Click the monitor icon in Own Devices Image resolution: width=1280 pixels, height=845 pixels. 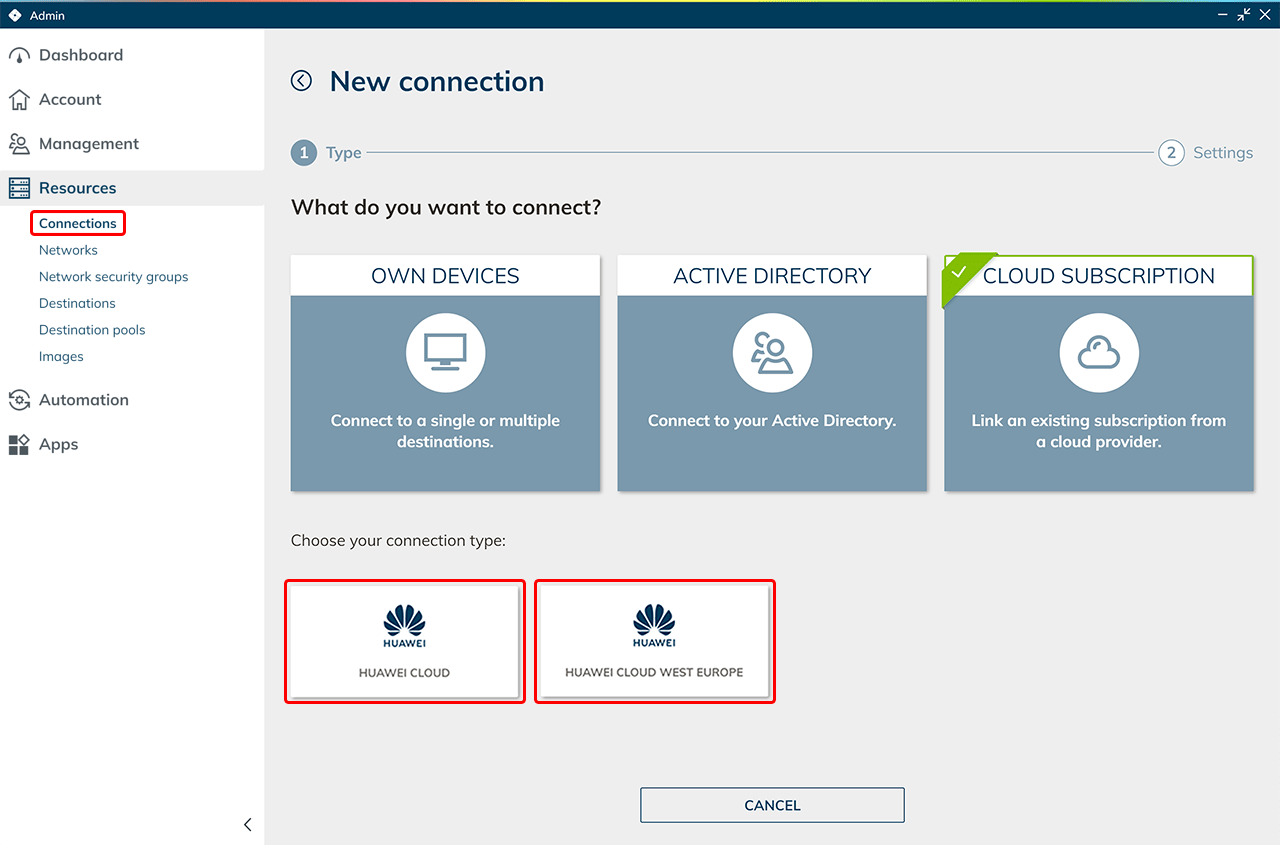pos(445,353)
